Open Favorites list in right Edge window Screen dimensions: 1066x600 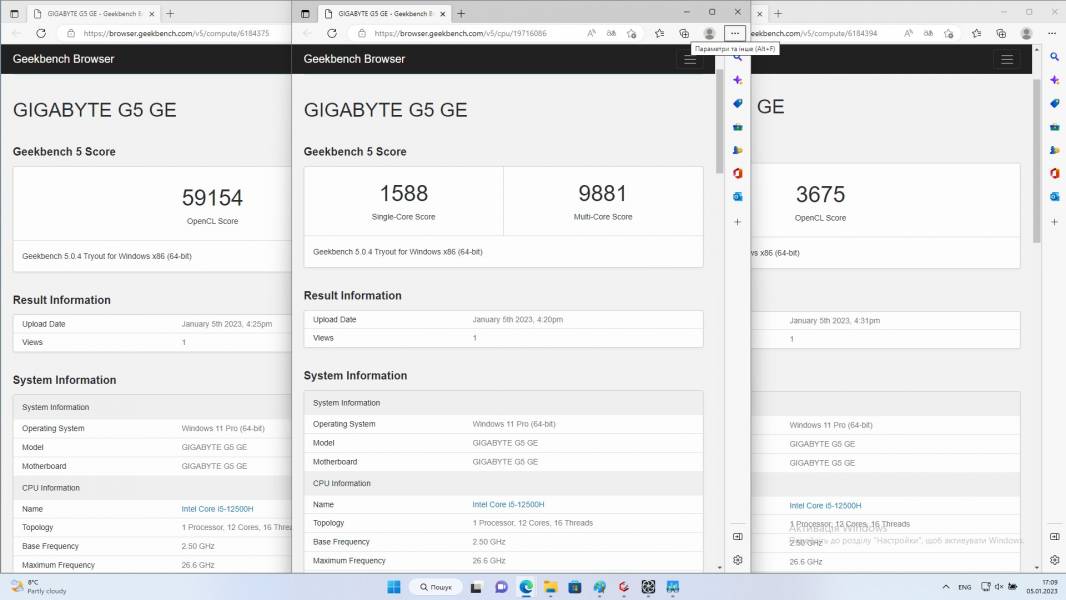[x=976, y=33]
